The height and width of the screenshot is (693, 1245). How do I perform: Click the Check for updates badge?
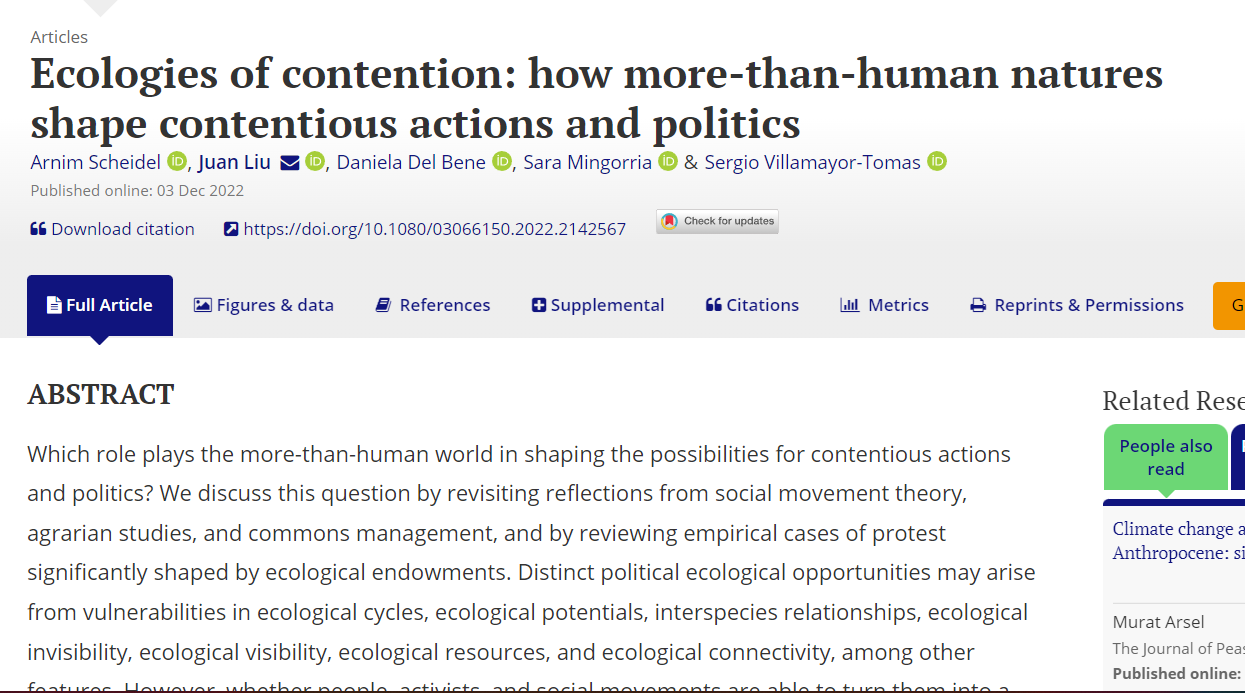[717, 222]
